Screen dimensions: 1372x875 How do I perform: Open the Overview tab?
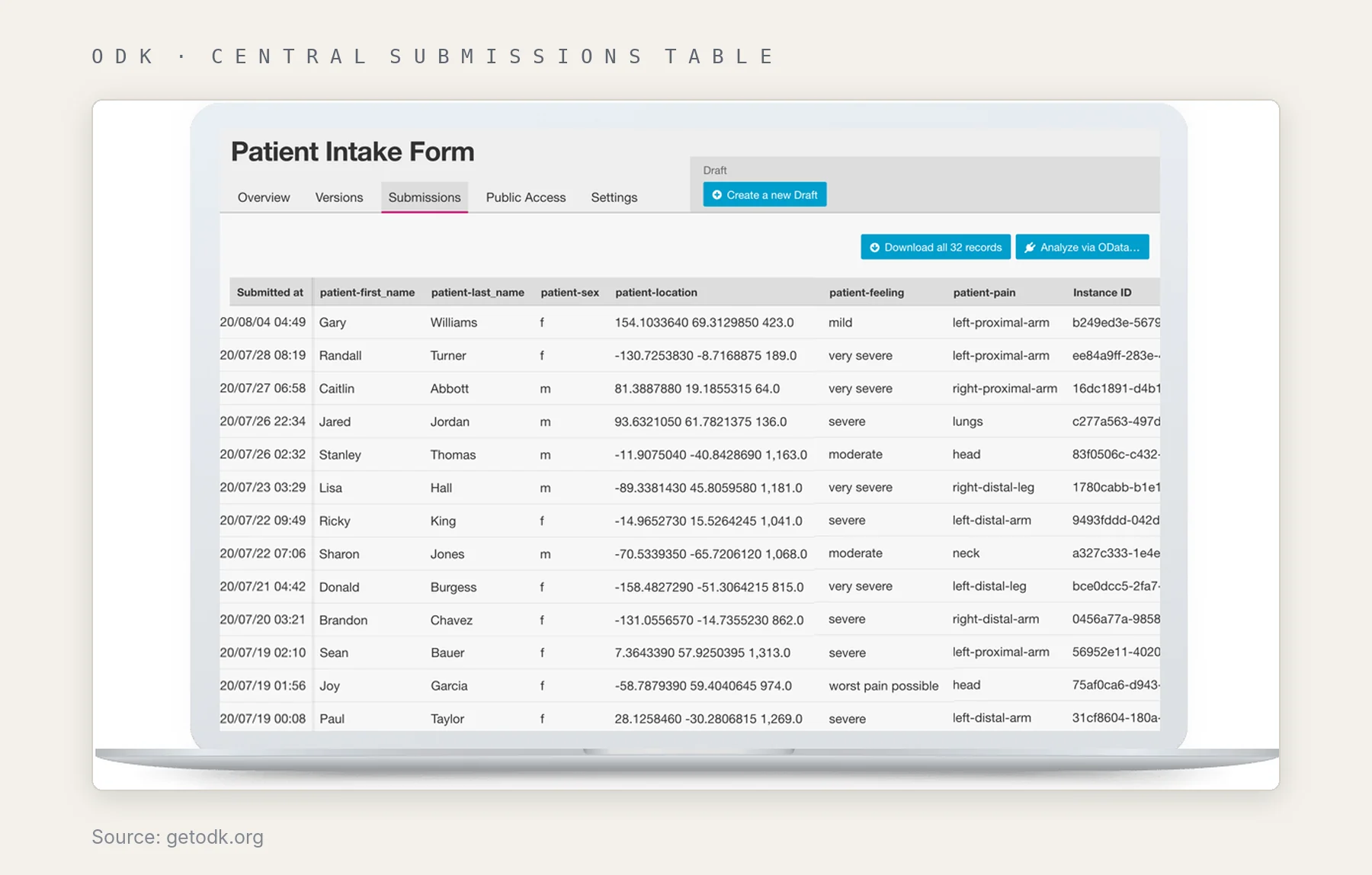264,197
